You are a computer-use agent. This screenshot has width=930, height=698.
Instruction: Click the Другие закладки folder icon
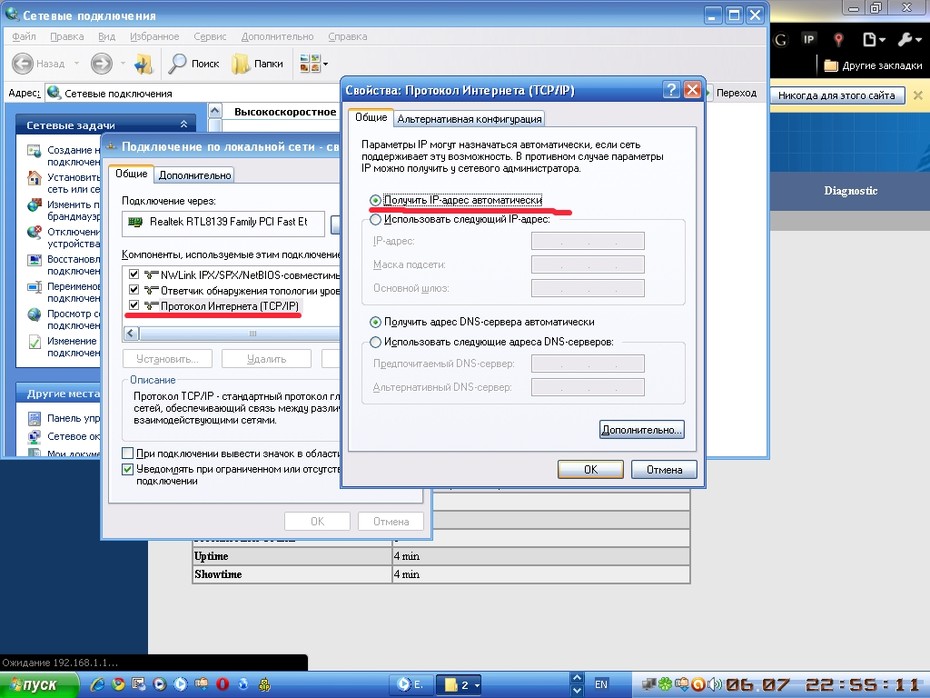(x=831, y=65)
